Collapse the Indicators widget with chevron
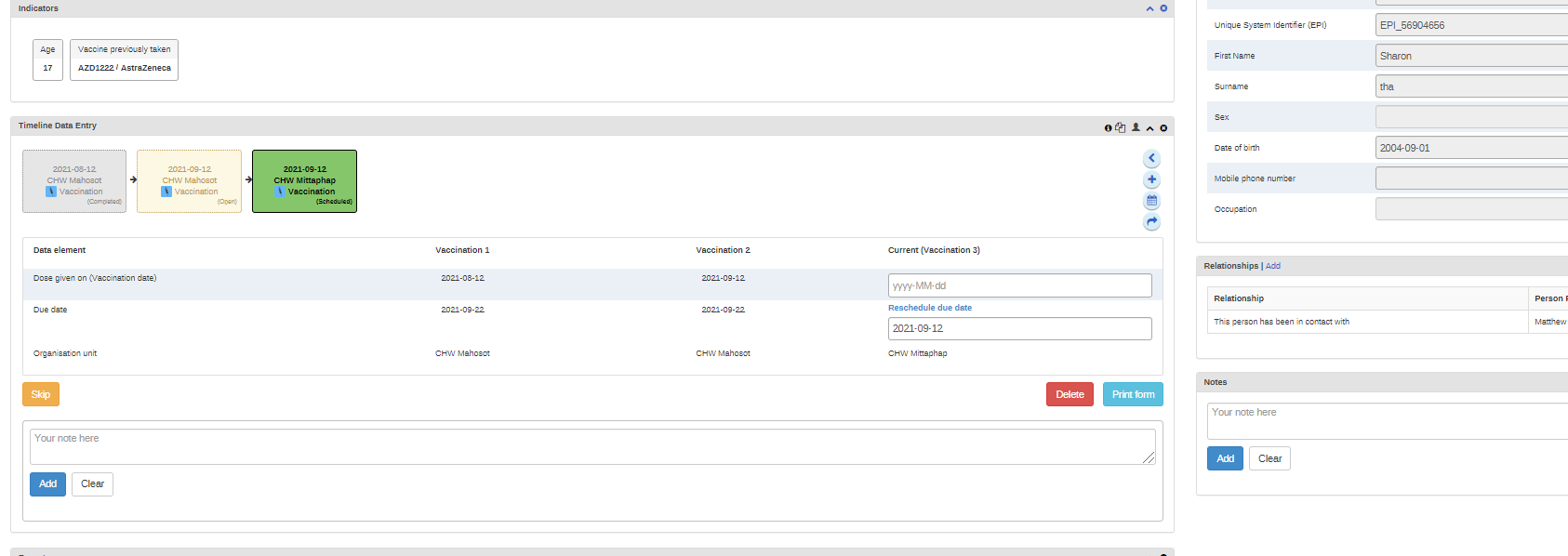Screen dimensions: 1568x556 coord(1149,8)
